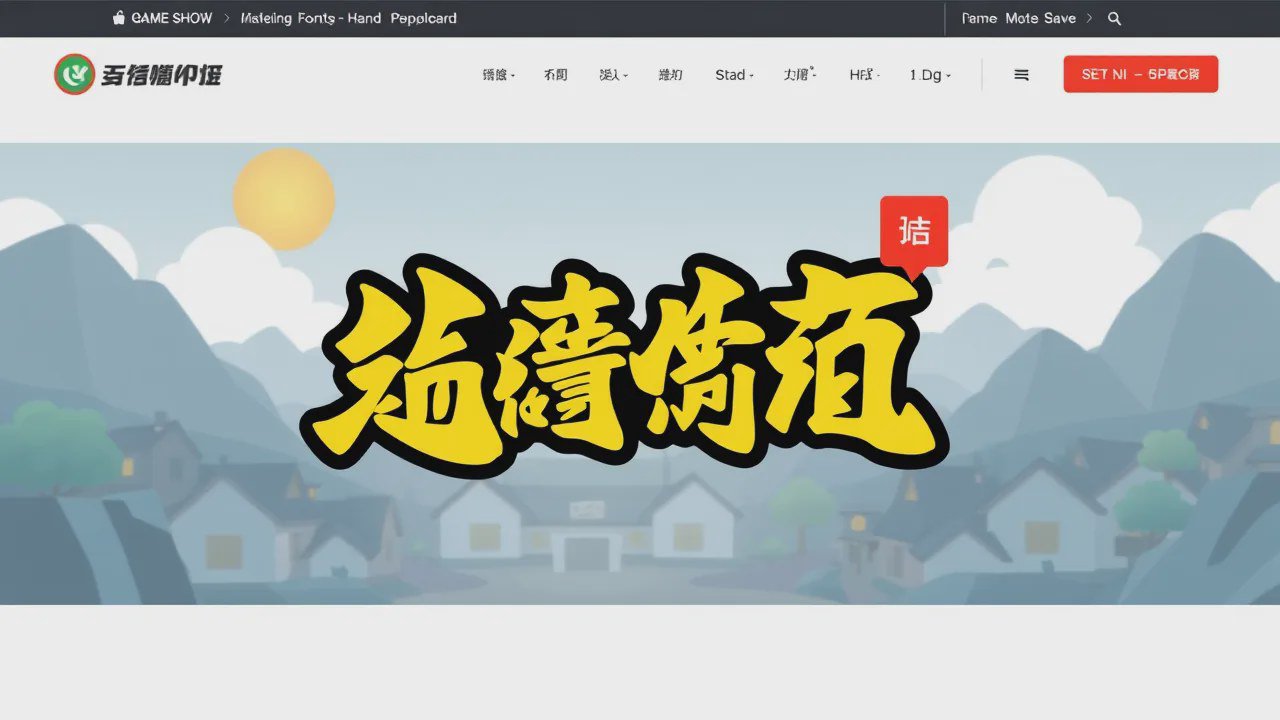Open the hamburger menu icon

tap(1021, 75)
